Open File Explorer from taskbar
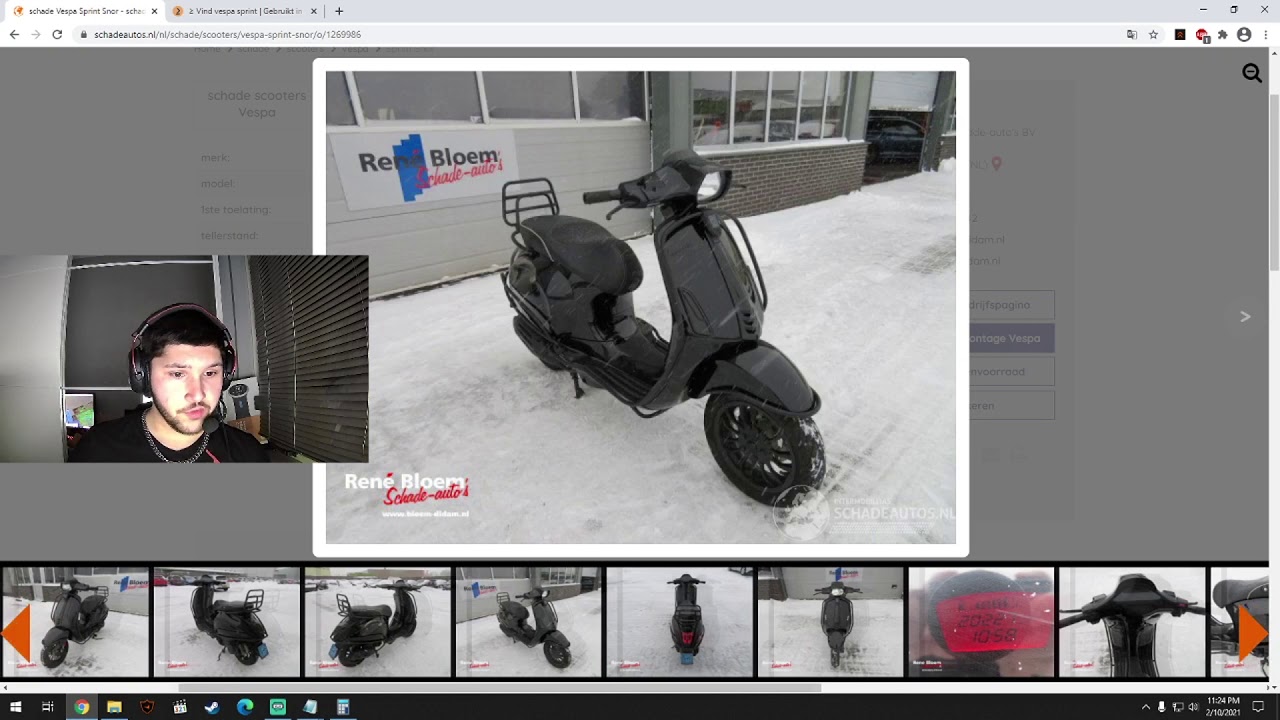Viewport: 1280px width, 720px height. 114,707
